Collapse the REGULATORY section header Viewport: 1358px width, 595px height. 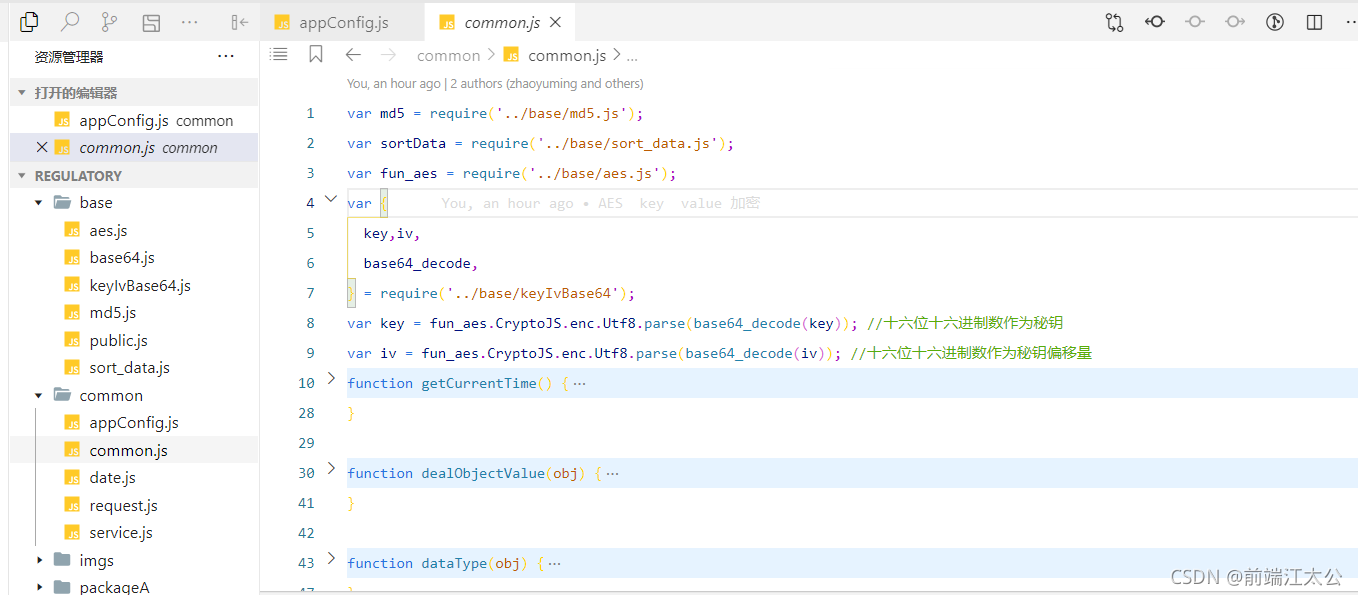pos(133,176)
